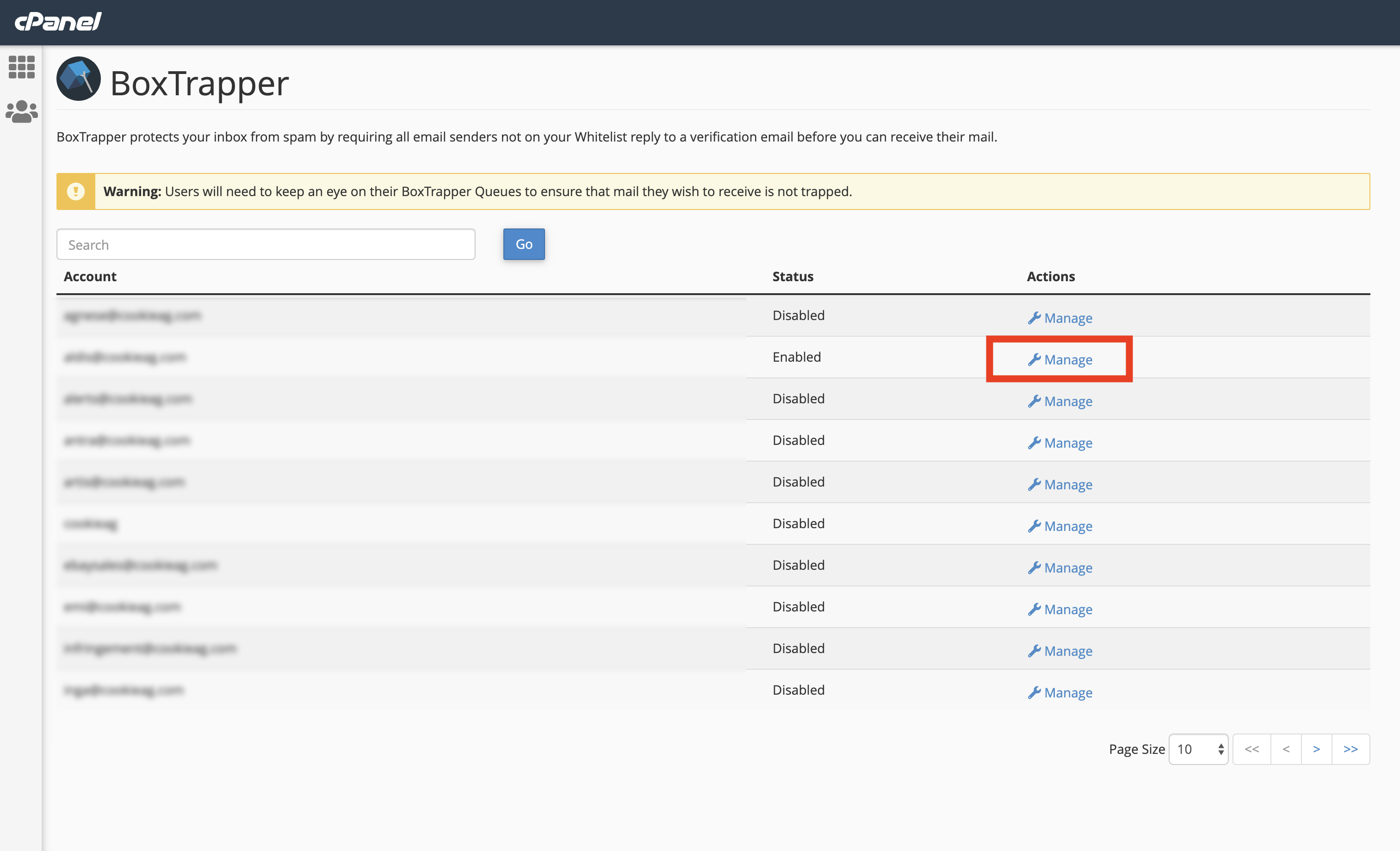This screenshot has height=851, width=1400.
Task: Go to the previous page arrow
Action: click(x=1286, y=749)
